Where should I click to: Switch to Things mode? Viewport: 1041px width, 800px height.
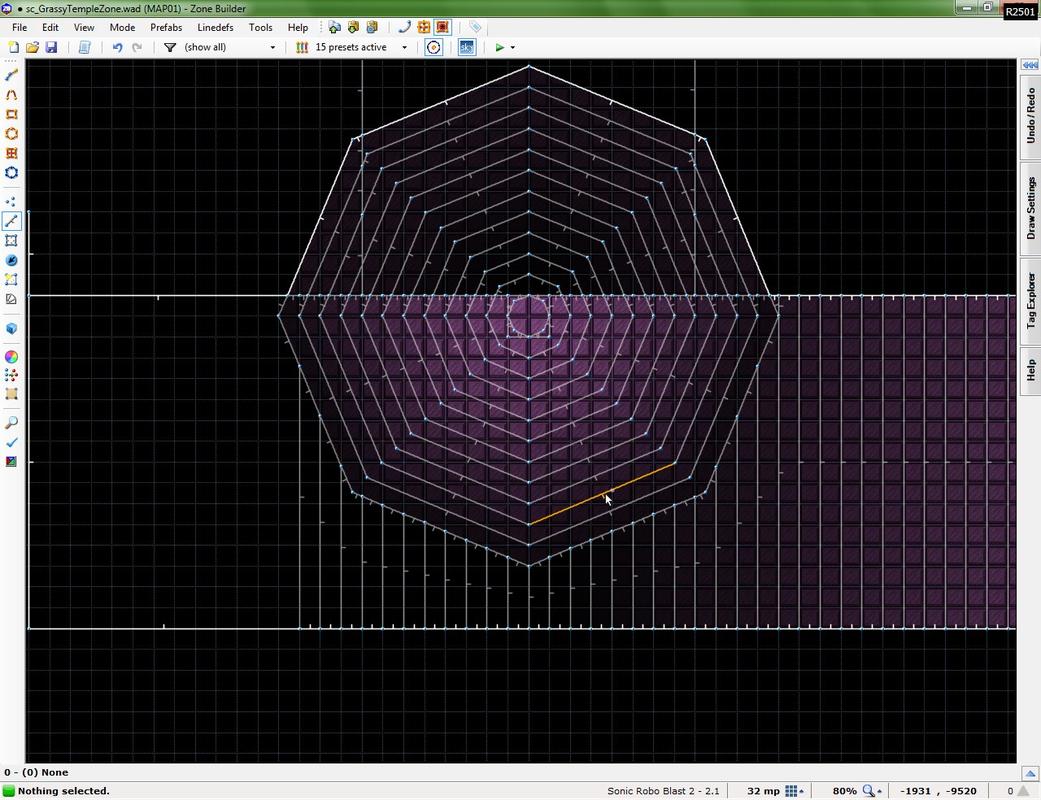(11, 260)
